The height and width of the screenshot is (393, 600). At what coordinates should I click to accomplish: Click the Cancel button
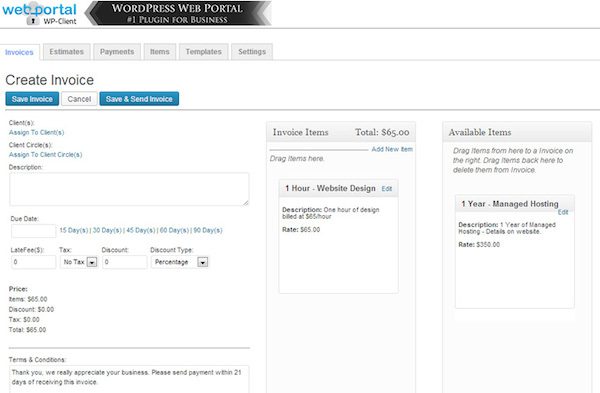click(x=79, y=99)
